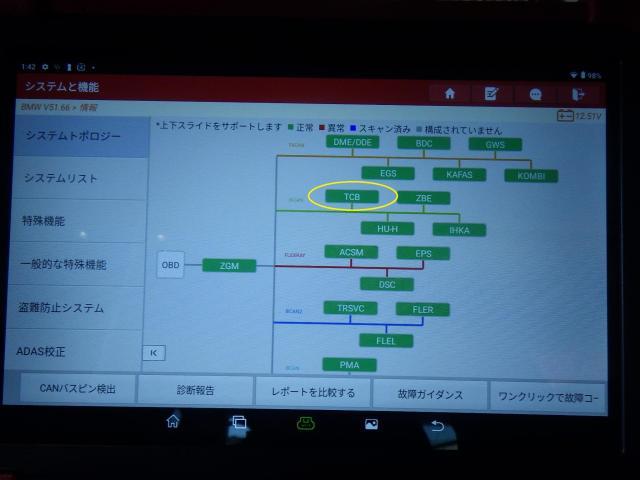
Task: Tap green 正常 legend swatch
Action: [x=291, y=127]
